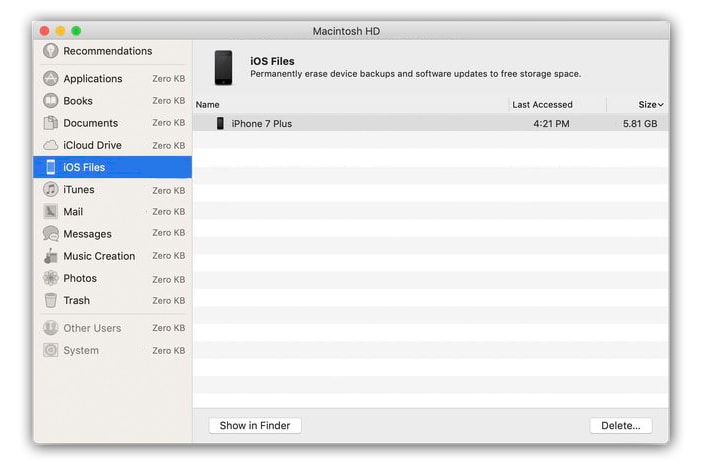Select the iPhone 7 Plus backup row
Screen dimensions: 702x466
(431, 124)
